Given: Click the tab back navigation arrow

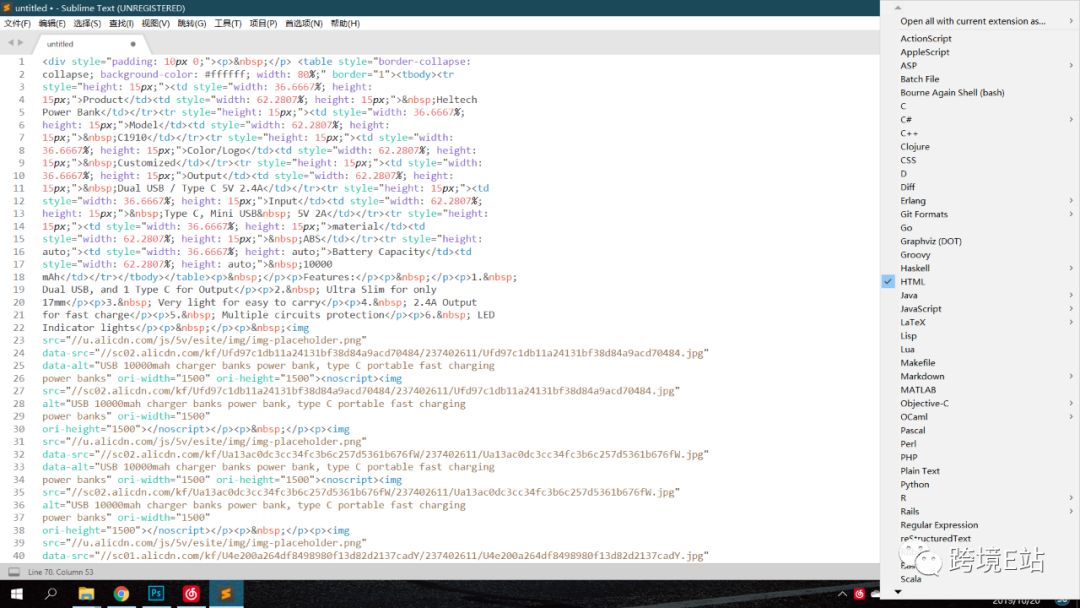Looking at the screenshot, I should tap(10, 43).
